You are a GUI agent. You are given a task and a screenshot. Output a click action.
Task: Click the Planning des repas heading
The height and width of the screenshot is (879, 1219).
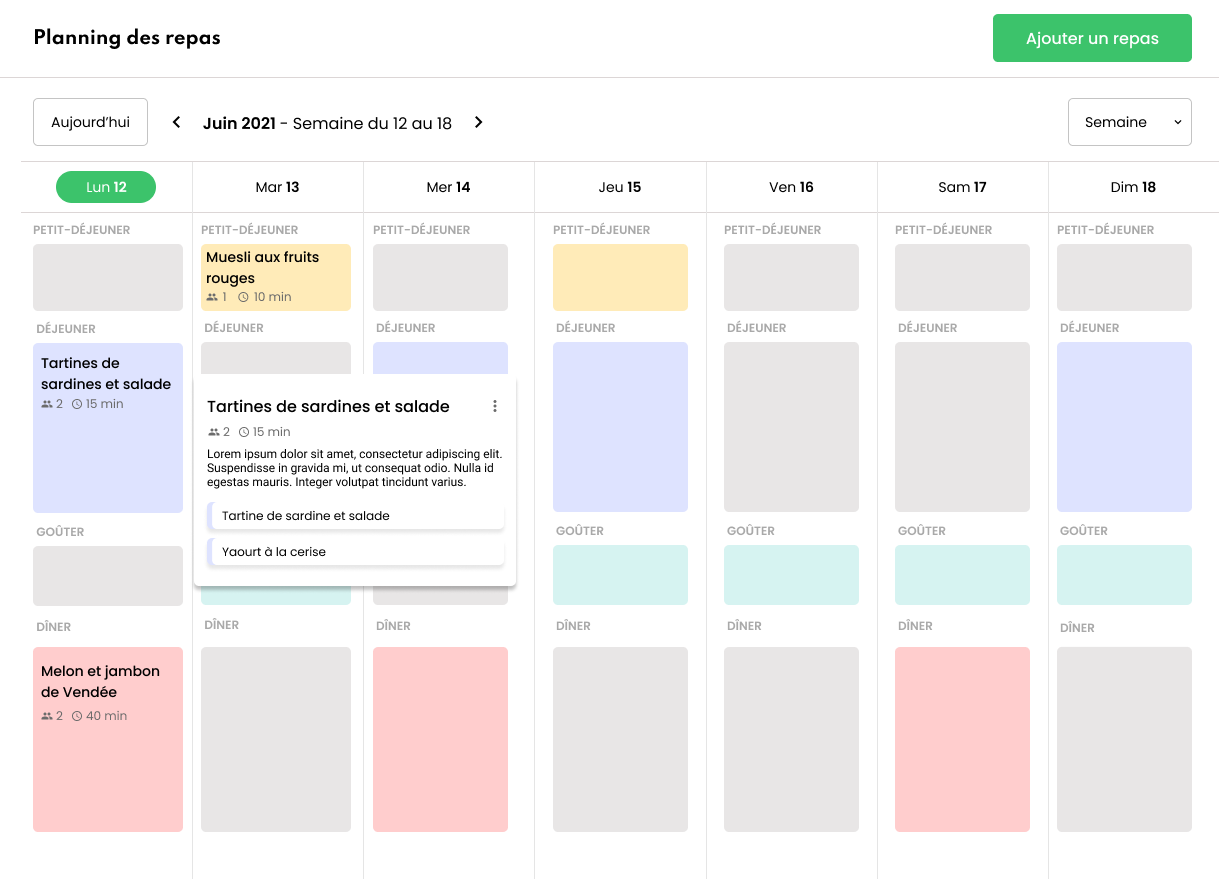[x=126, y=37]
